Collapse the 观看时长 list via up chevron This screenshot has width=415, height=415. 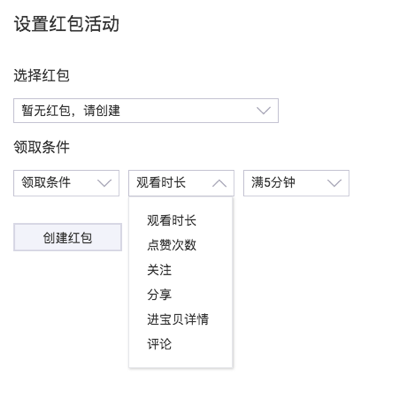coord(219,183)
